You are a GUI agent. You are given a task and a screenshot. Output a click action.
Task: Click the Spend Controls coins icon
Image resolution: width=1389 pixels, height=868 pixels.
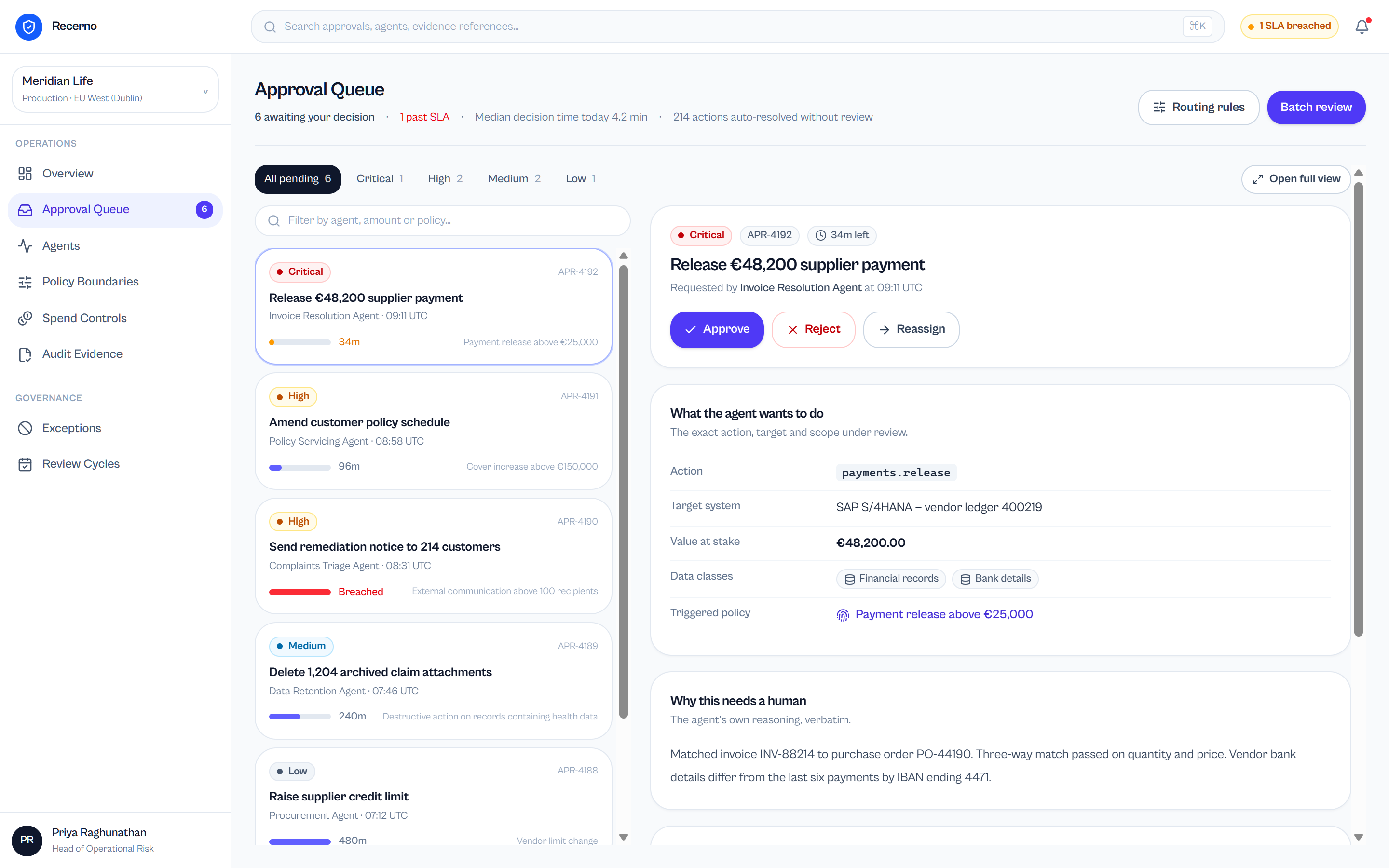point(25,318)
